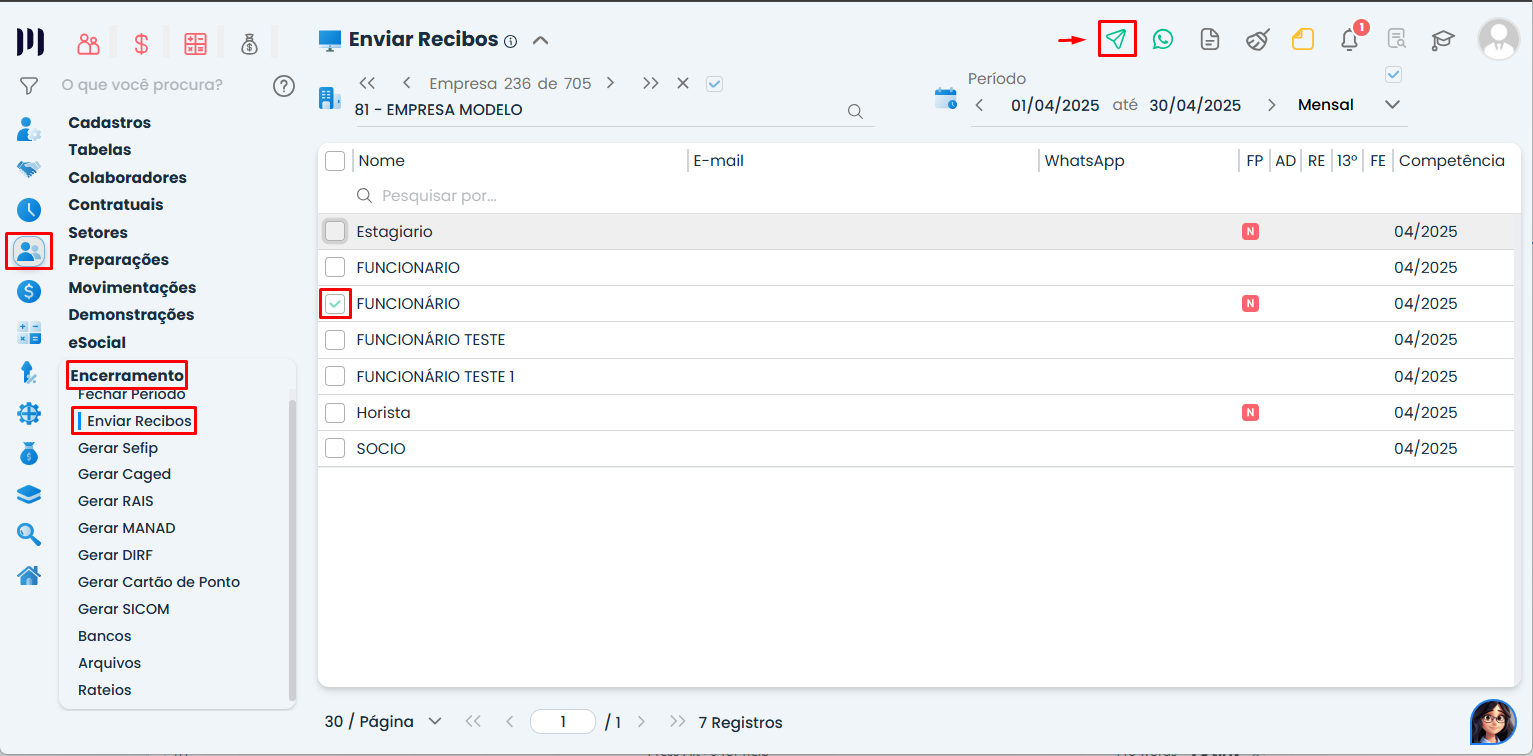Clear the selected company with the X
Screen dimensions: 1533x756
click(x=683, y=84)
